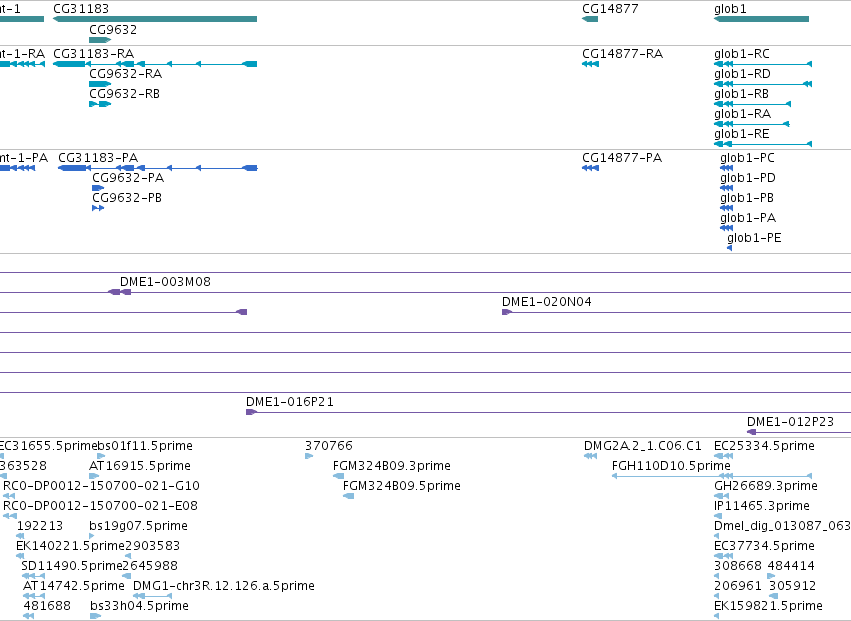Click transcript glob1-RE
851x621 pixels.
point(763,144)
